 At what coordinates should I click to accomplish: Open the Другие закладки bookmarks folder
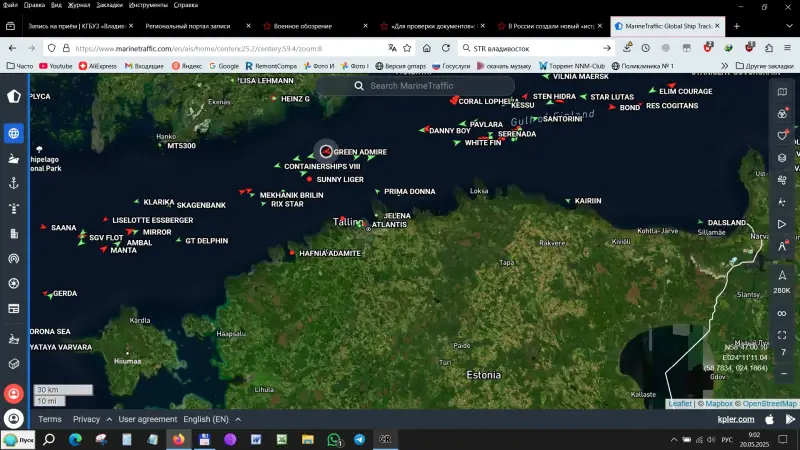click(764, 66)
